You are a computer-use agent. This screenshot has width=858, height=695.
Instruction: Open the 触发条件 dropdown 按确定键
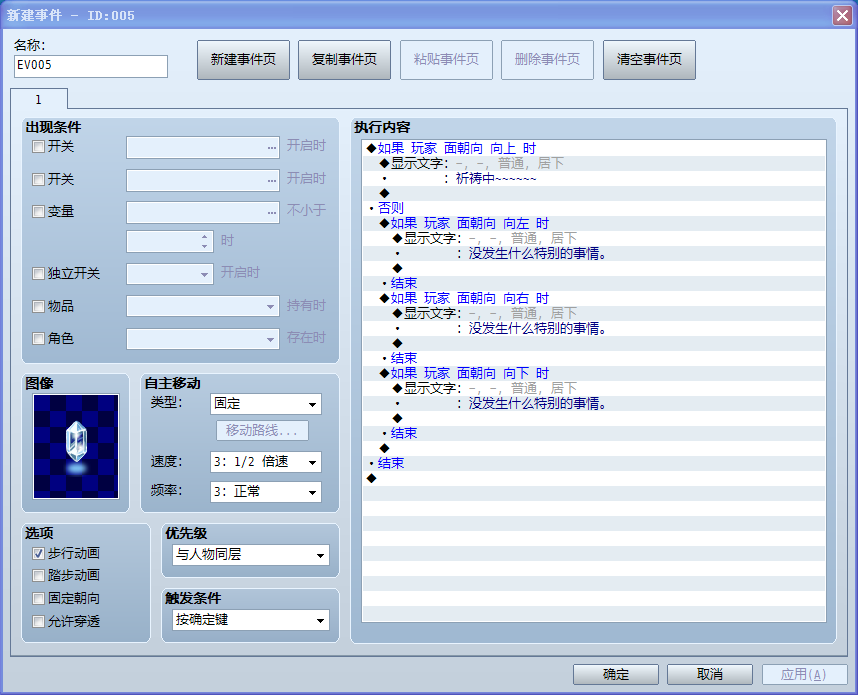[251, 620]
